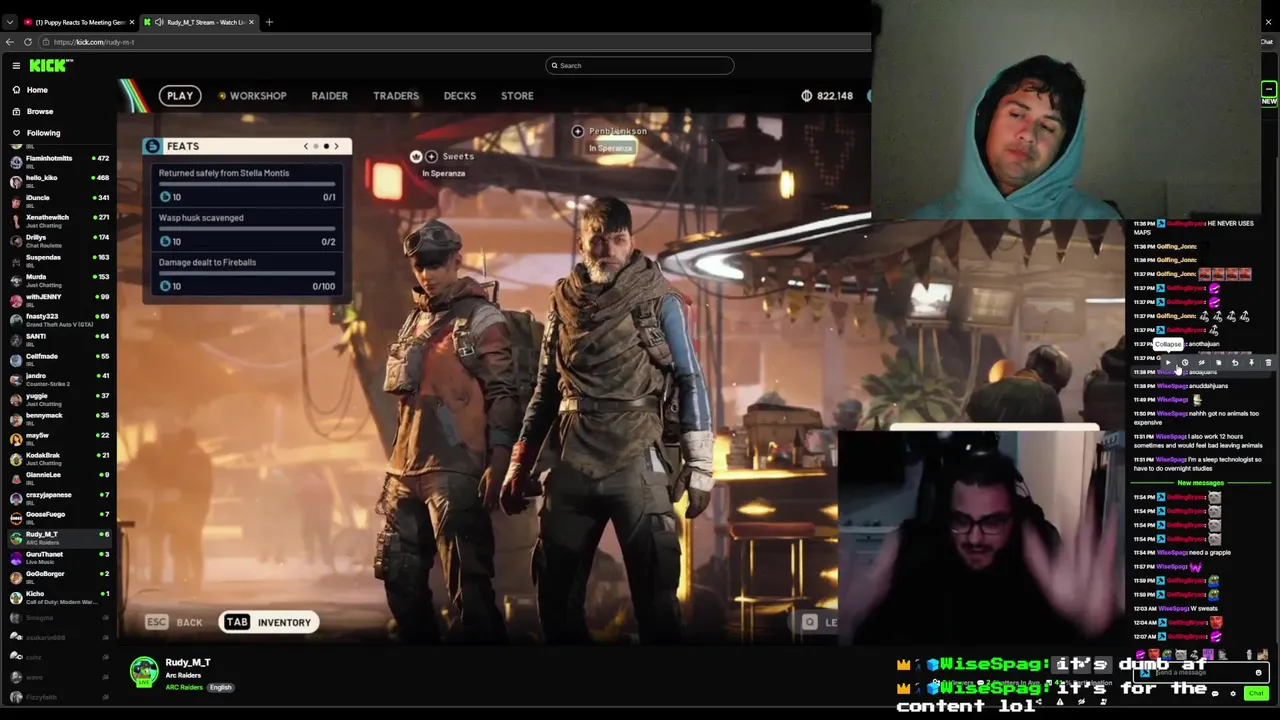Open the DECKS game tab
Viewport: 1280px width, 720px height.
coord(460,96)
